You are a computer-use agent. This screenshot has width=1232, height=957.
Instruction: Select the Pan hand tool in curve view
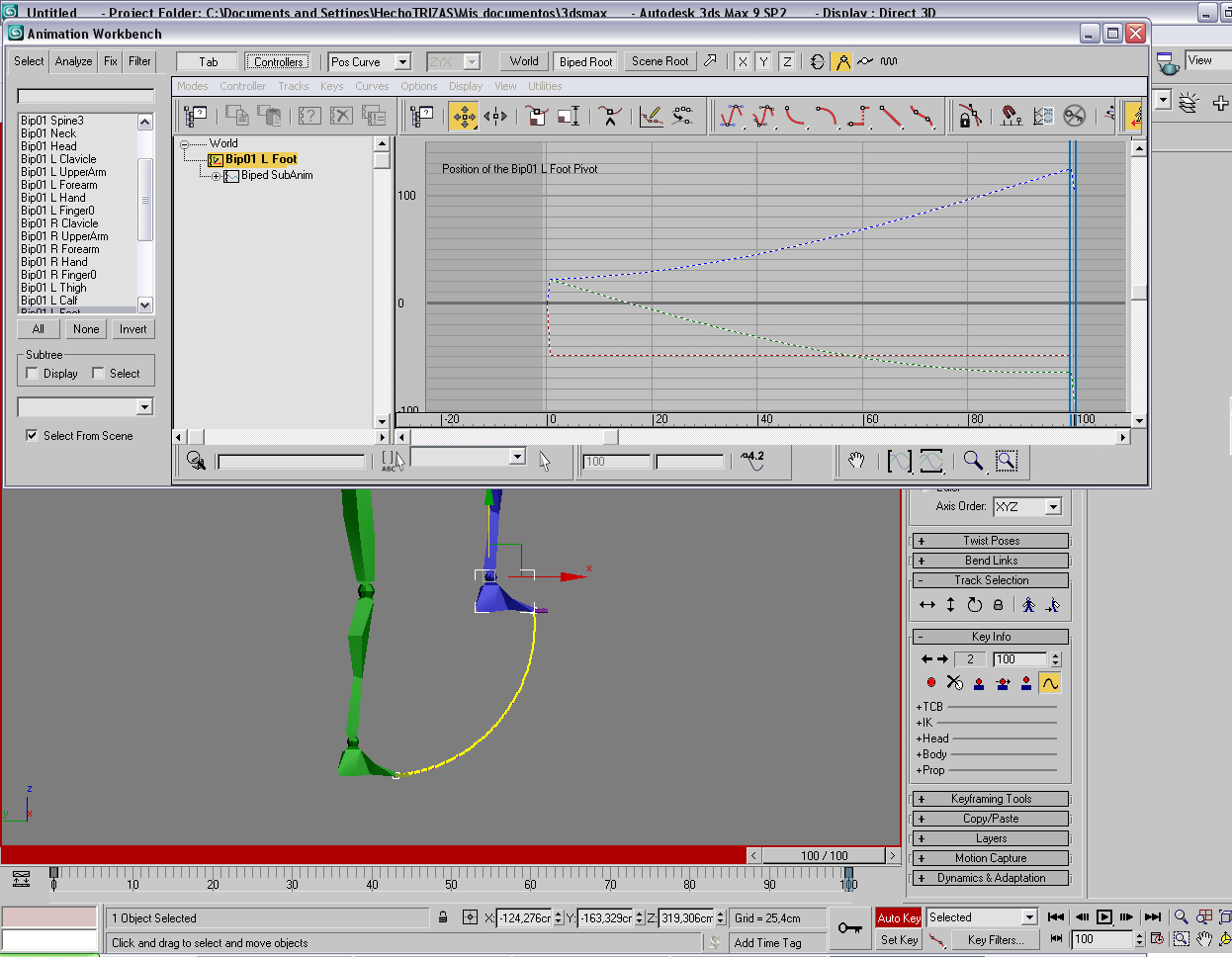pyautogui.click(x=856, y=461)
